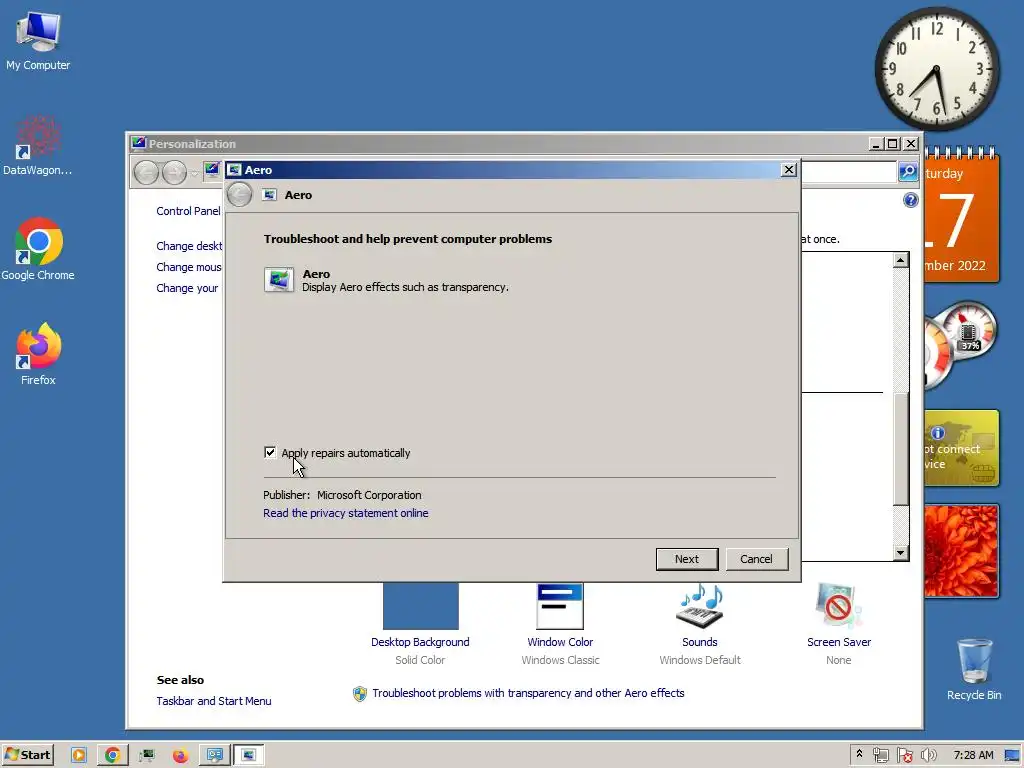This screenshot has width=1024, height=768.
Task: Minimize the Personalization window
Action: [x=876, y=144]
